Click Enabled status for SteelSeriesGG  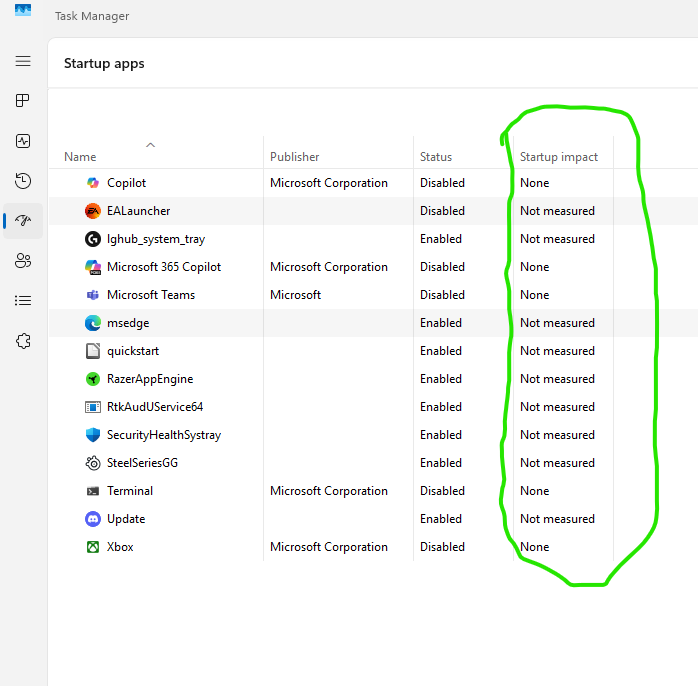pyautogui.click(x=441, y=463)
